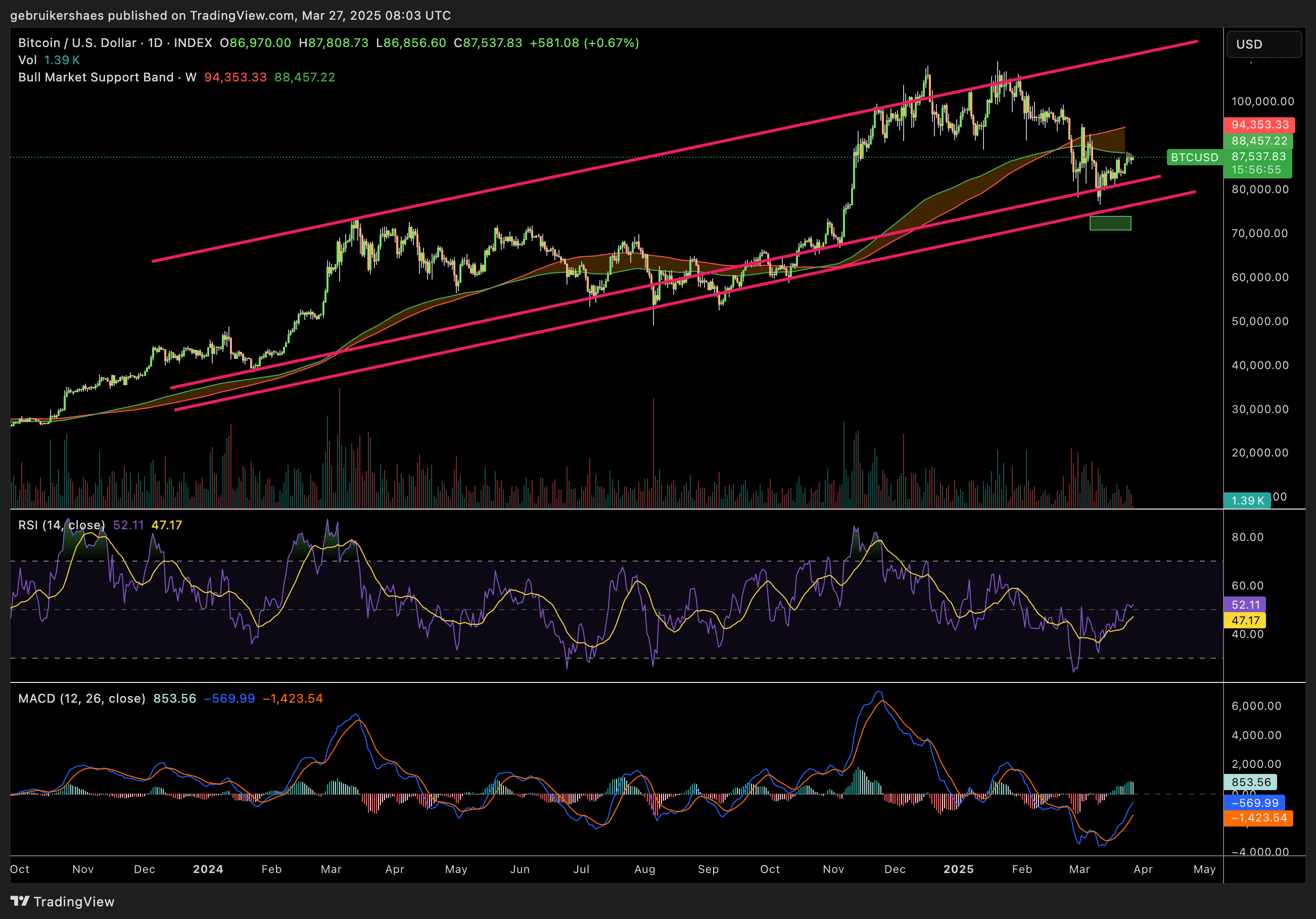This screenshot has height=919, width=1316.
Task: Click the 853.56 MACD histogram label
Action: point(1250,782)
